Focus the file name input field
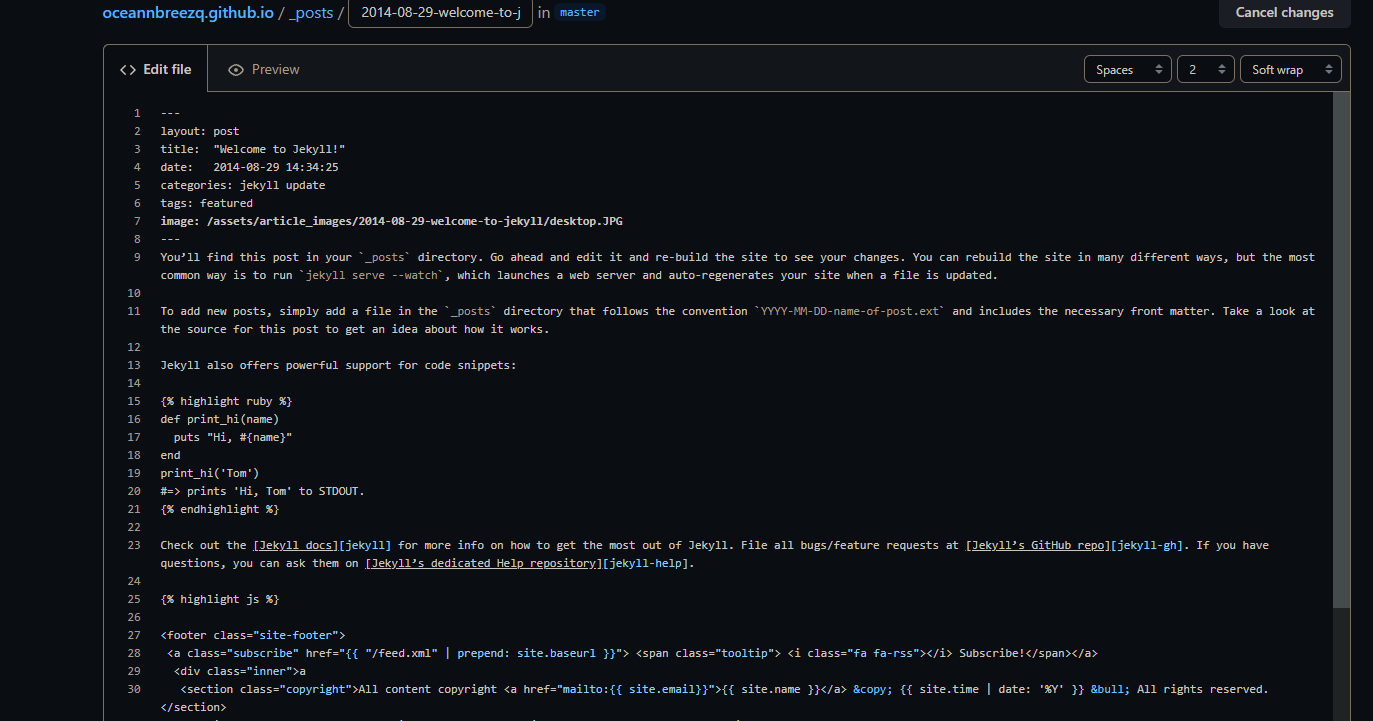 pyautogui.click(x=440, y=13)
